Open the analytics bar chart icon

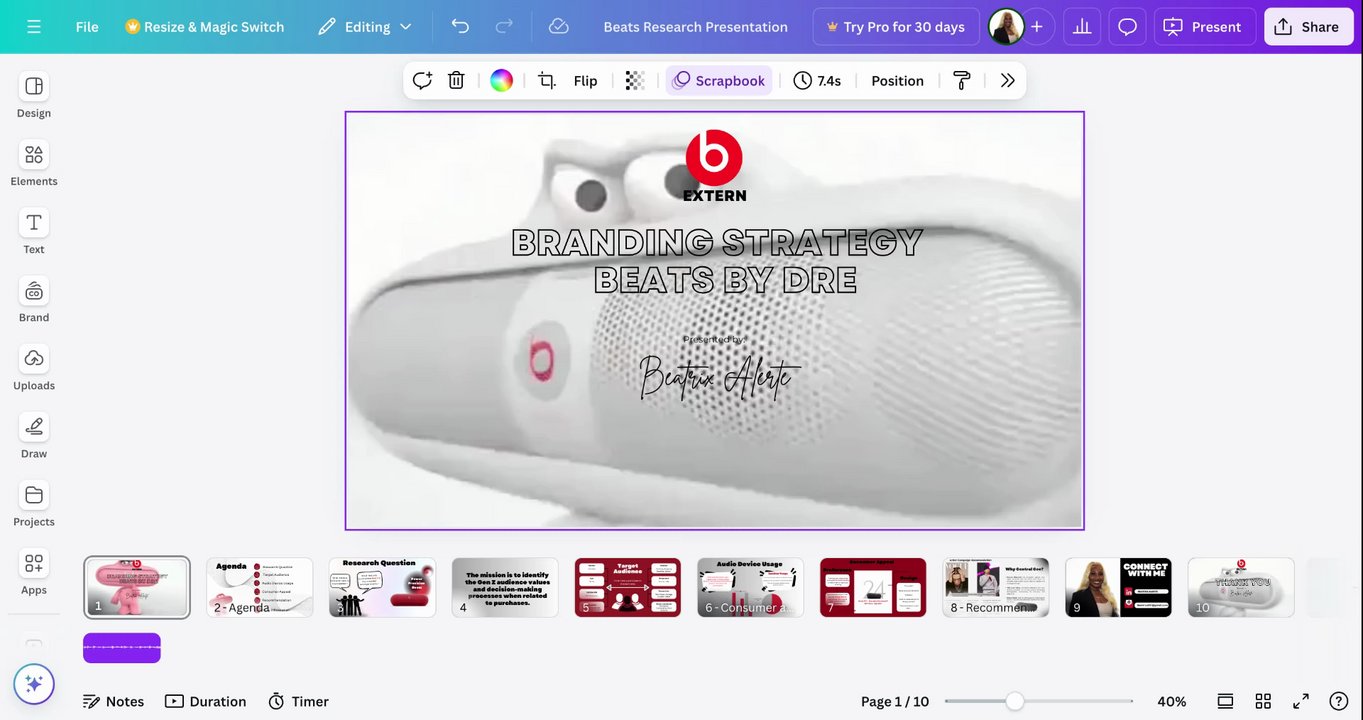1082,27
